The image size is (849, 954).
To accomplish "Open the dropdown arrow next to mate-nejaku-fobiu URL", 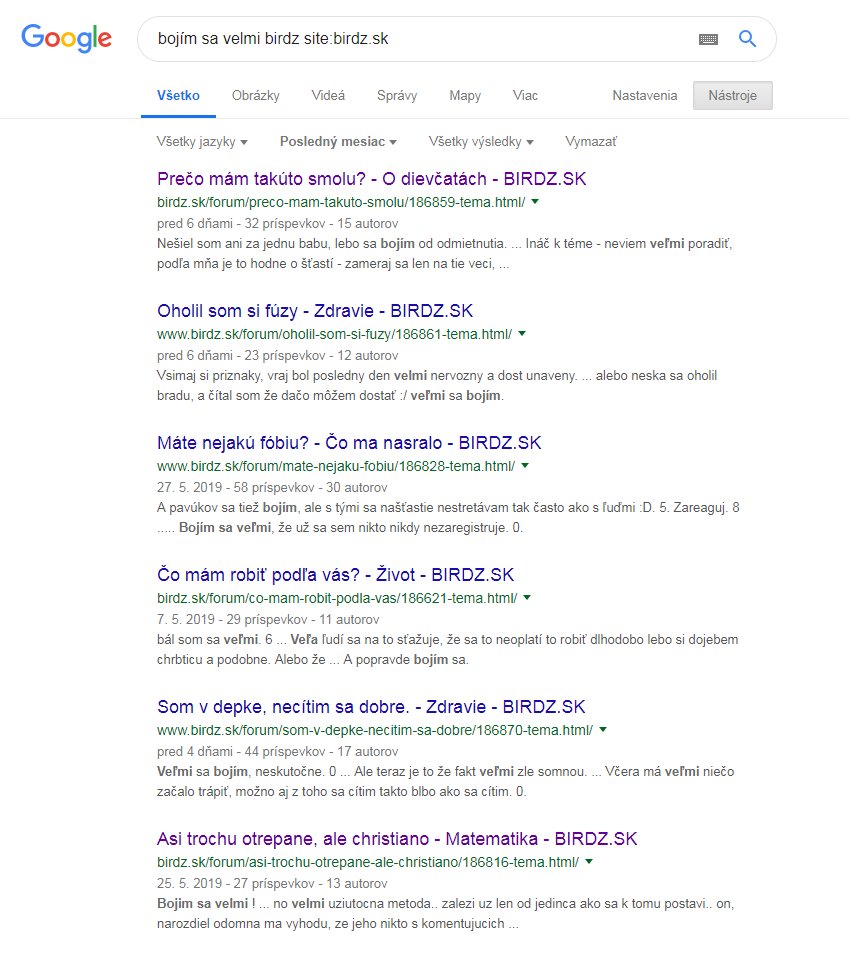I will click(525, 465).
